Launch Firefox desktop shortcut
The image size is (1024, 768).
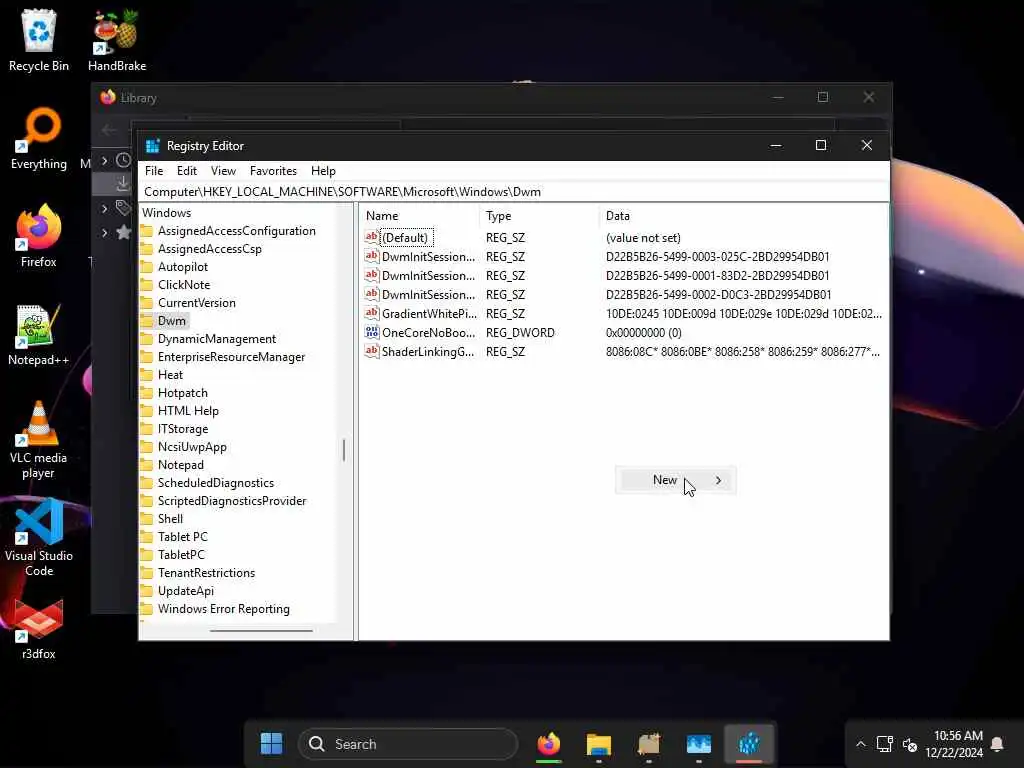click(39, 236)
